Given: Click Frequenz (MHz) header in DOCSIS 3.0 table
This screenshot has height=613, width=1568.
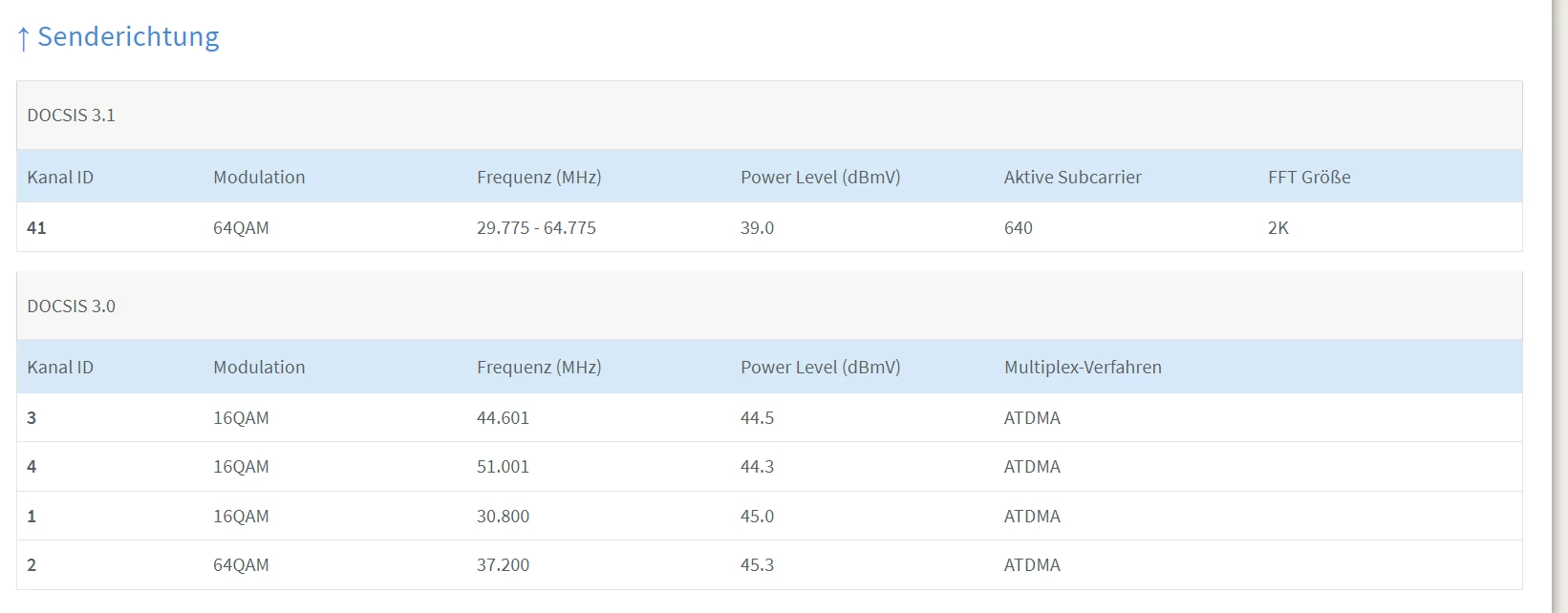Looking at the screenshot, I should pyautogui.click(x=539, y=368).
